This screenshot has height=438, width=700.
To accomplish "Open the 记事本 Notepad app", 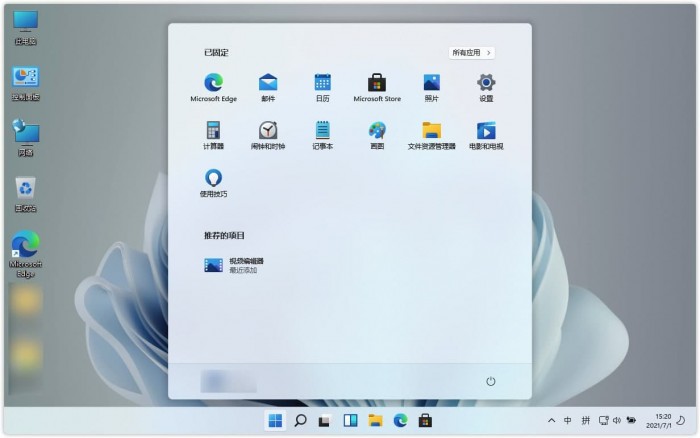I will (322, 135).
